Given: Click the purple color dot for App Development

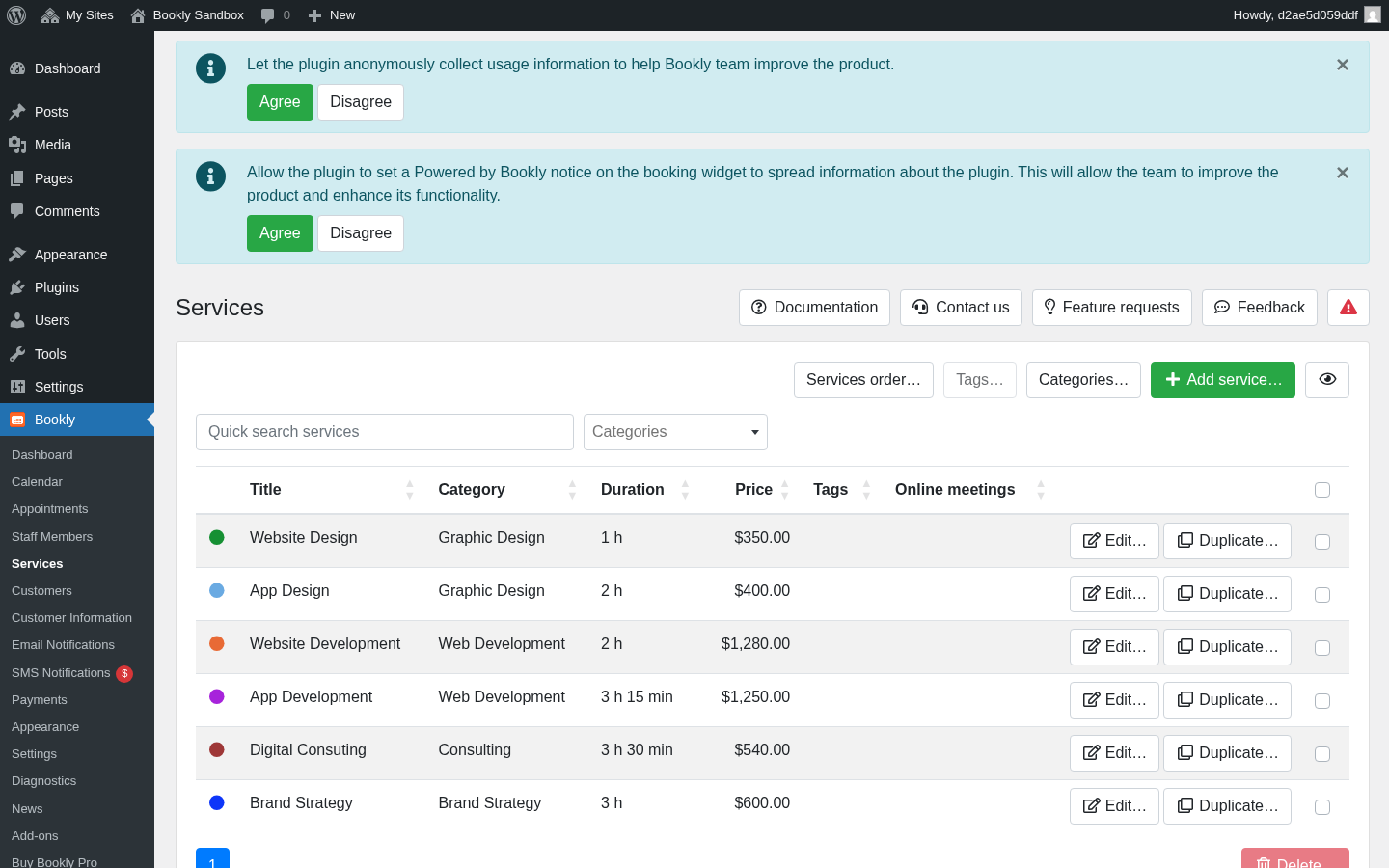Looking at the screenshot, I should [217, 696].
